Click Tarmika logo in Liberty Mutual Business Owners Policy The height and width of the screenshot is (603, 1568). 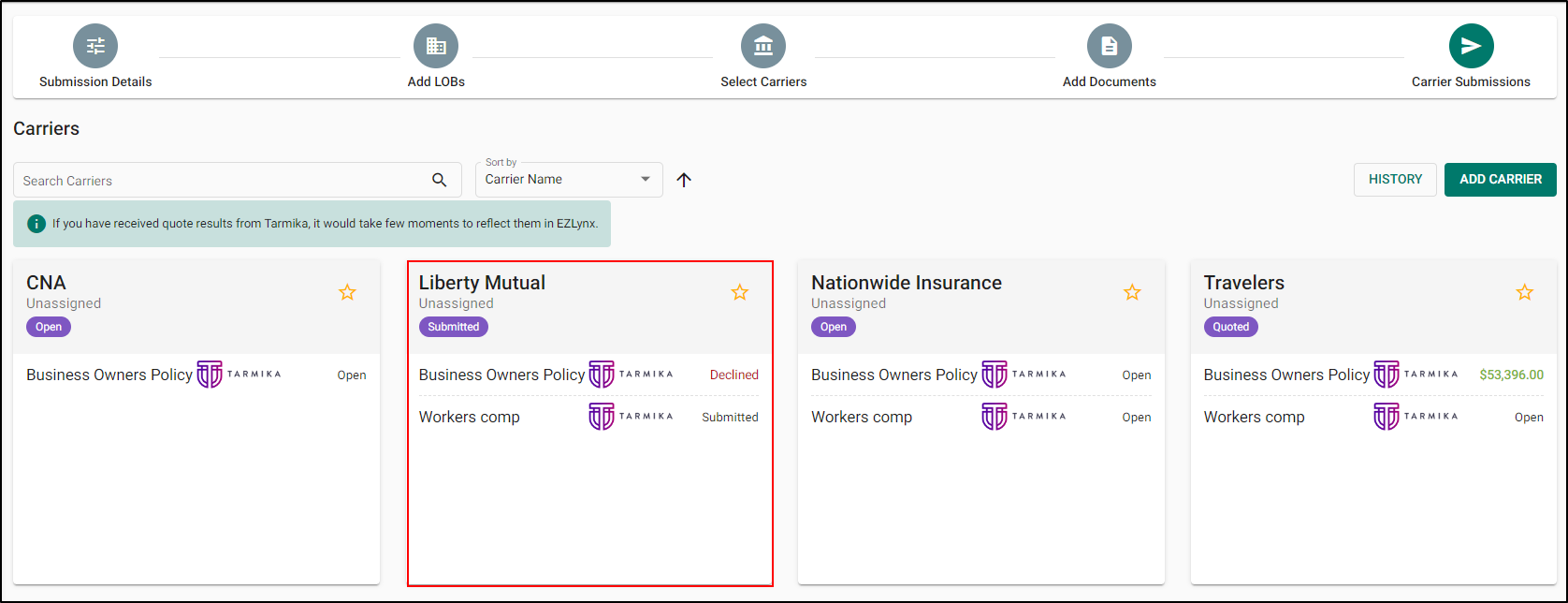pos(631,375)
